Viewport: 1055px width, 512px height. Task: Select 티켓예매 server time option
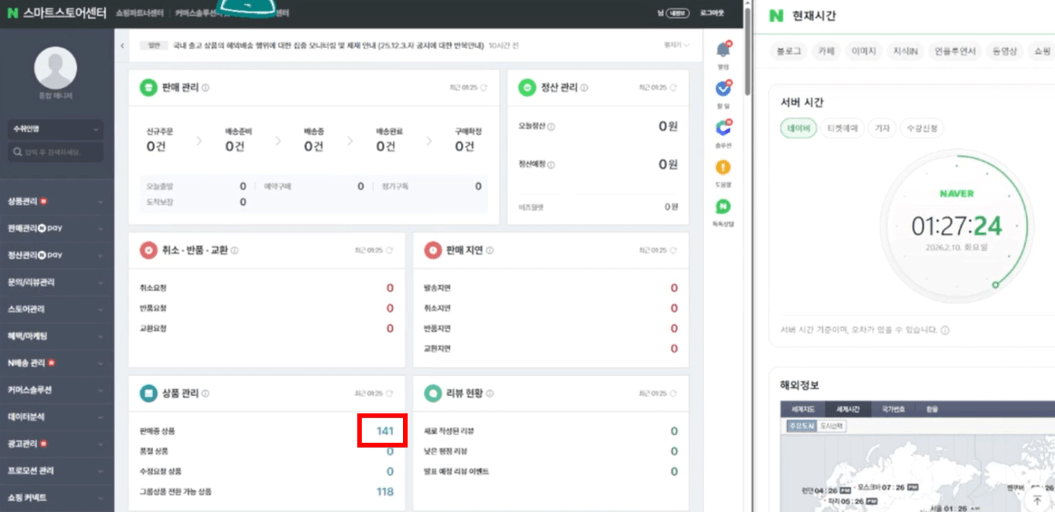click(842, 128)
